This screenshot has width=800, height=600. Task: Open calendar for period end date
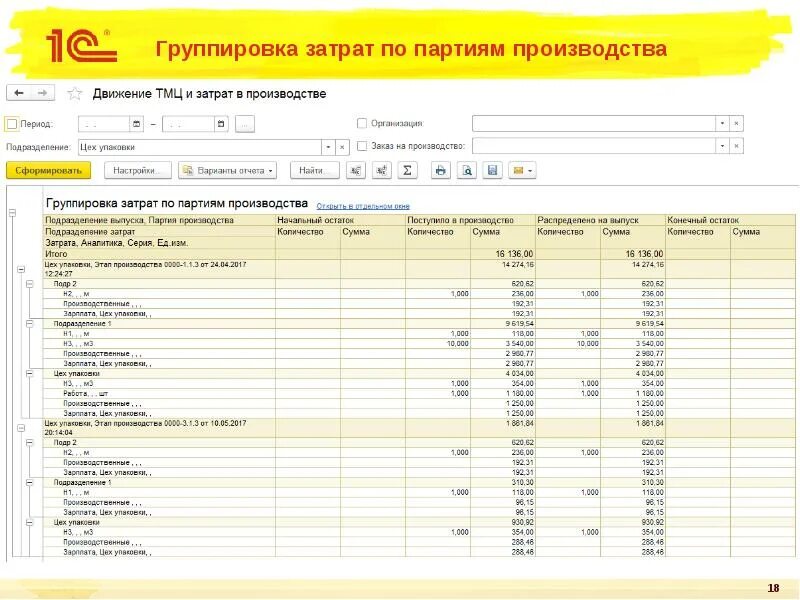point(221,123)
